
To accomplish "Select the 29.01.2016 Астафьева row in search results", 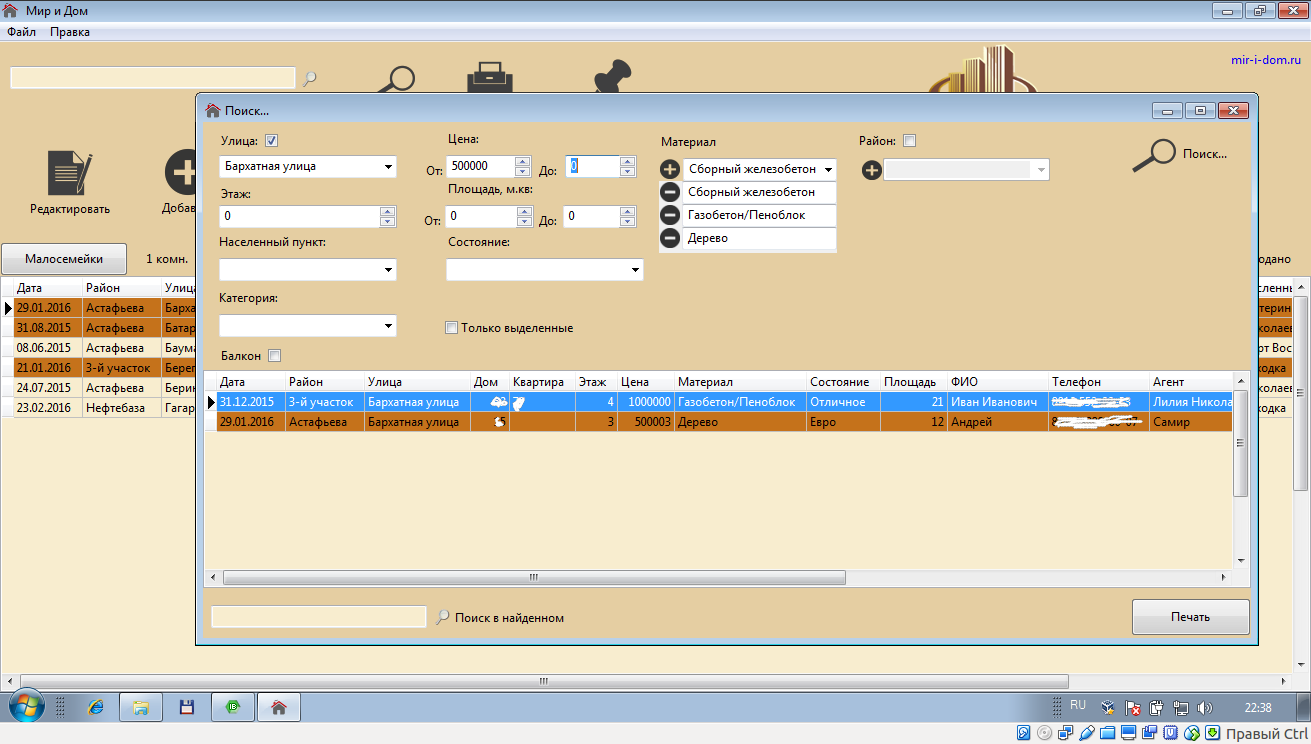I will 719,422.
